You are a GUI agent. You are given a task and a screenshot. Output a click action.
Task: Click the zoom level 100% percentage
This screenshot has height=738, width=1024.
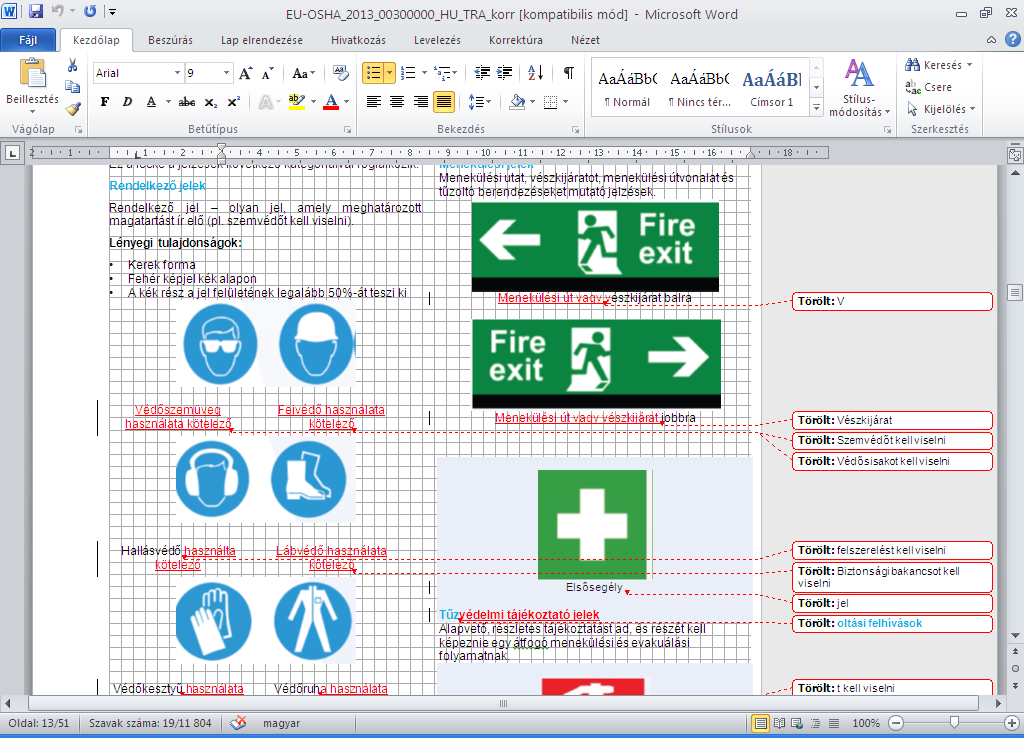click(865, 723)
